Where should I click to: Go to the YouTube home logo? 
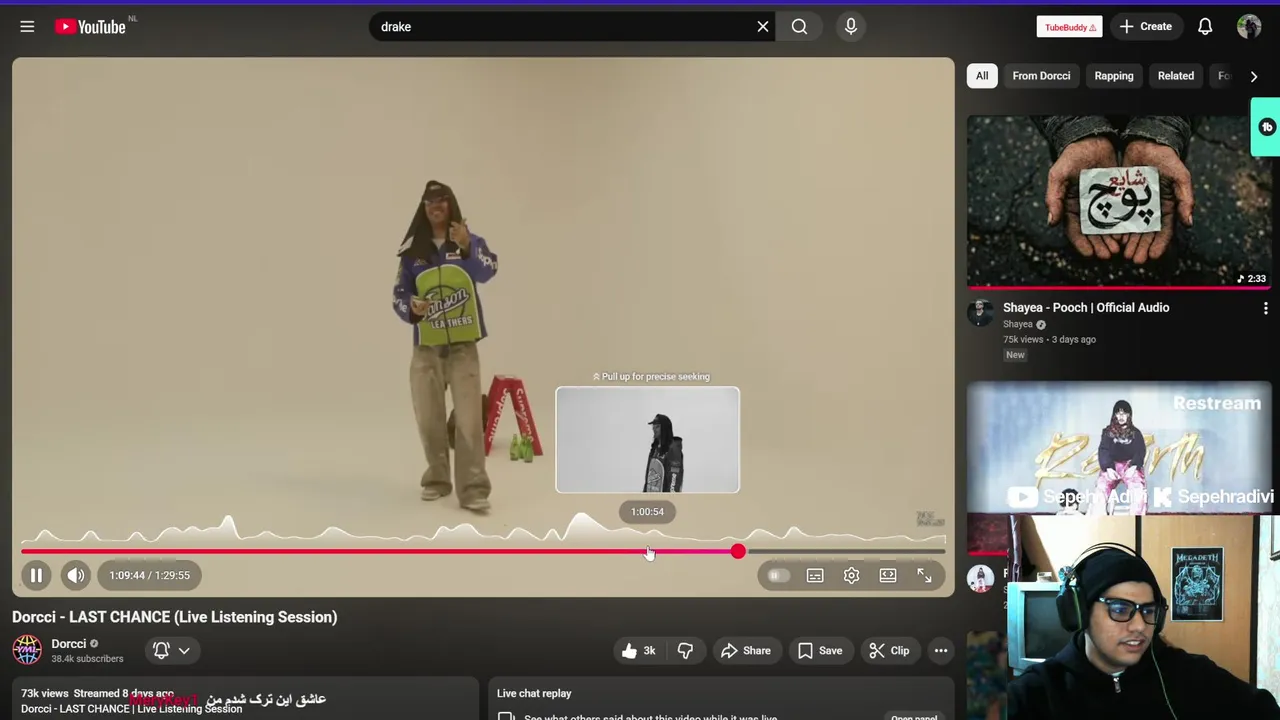90,27
